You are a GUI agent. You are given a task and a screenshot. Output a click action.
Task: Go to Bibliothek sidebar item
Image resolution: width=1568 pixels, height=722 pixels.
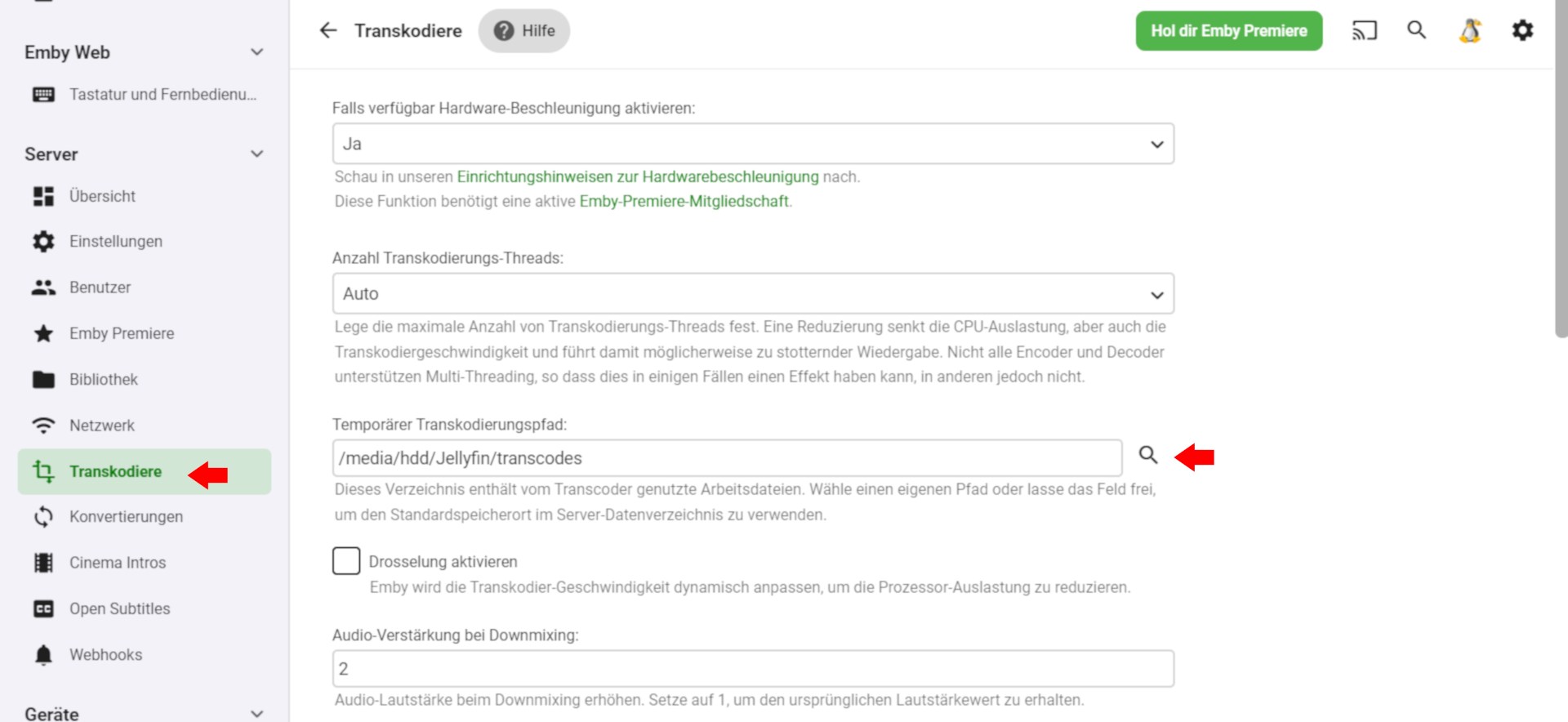[x=104, y=379]
